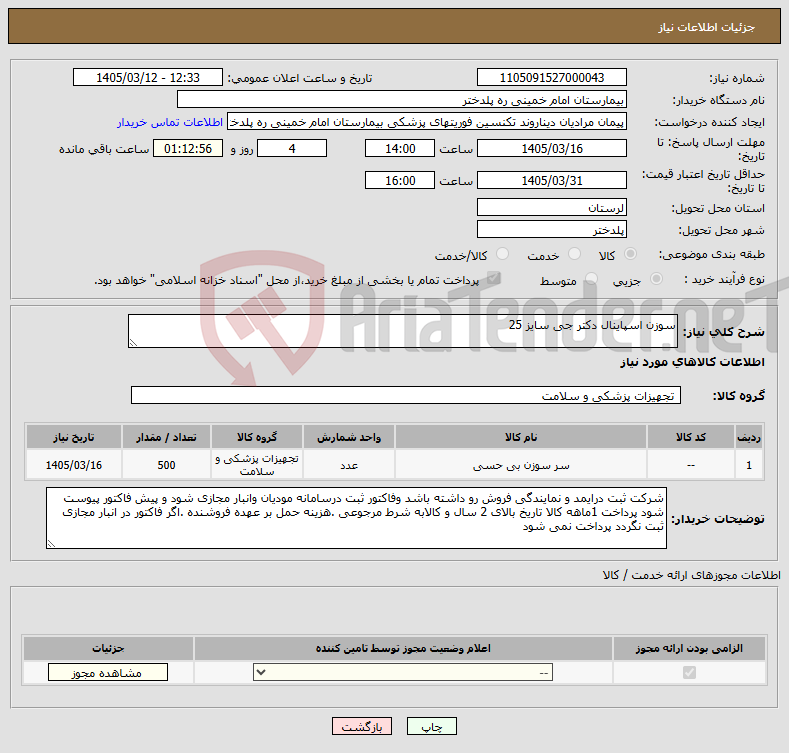789x753 pixels.
Task: Open the license status dropdown
Action: click(403, 672)
